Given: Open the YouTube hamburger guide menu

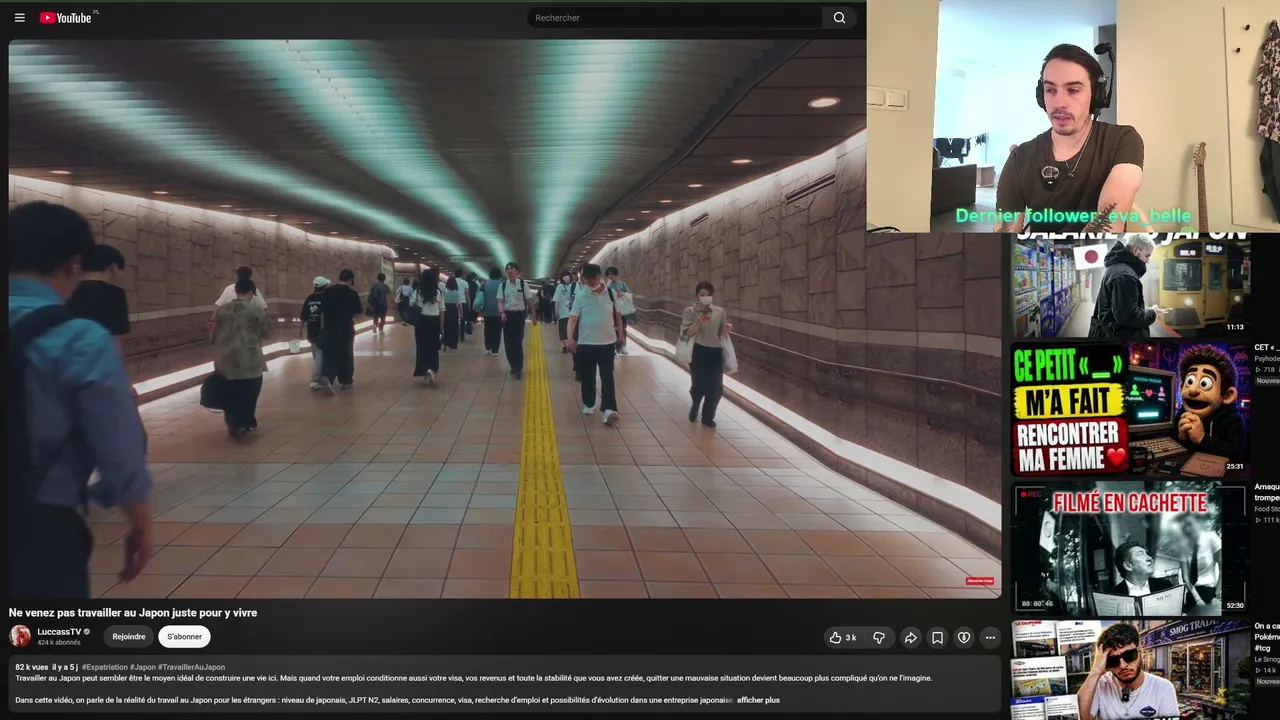Looking at the screenshot, I should pyautogui.click(x=19, y=17).
